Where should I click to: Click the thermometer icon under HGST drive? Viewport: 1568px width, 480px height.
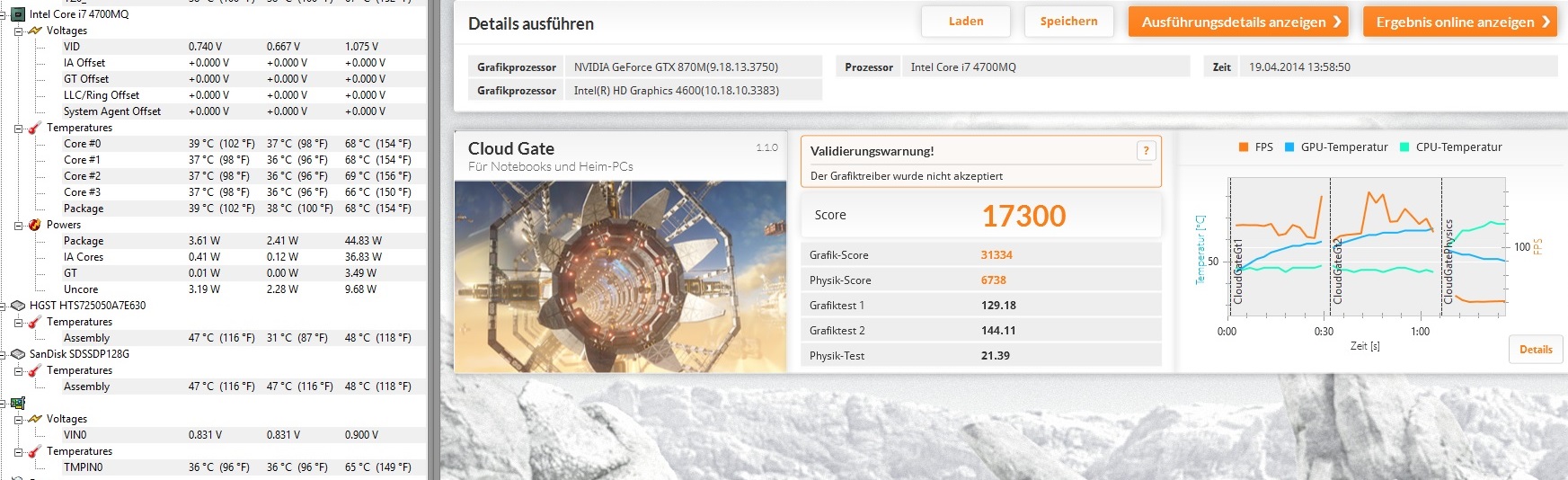pyautogui.click(x=35, y=322)
